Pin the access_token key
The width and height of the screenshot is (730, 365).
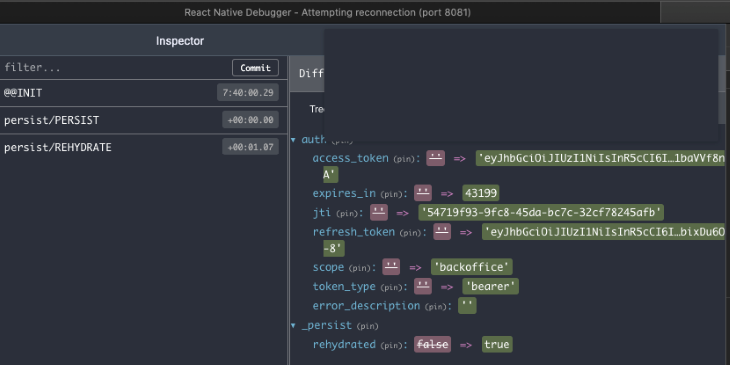(403, 159)
